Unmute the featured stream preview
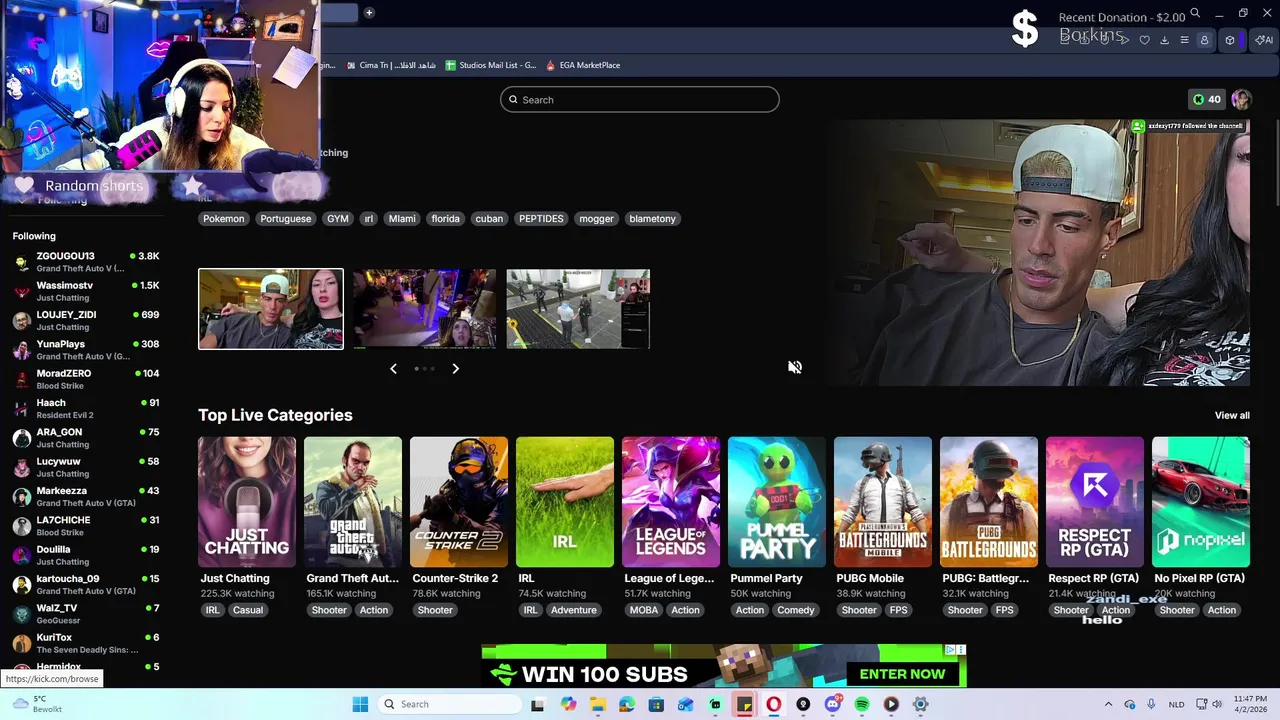The image size is (1280, 720). (795, 367)
